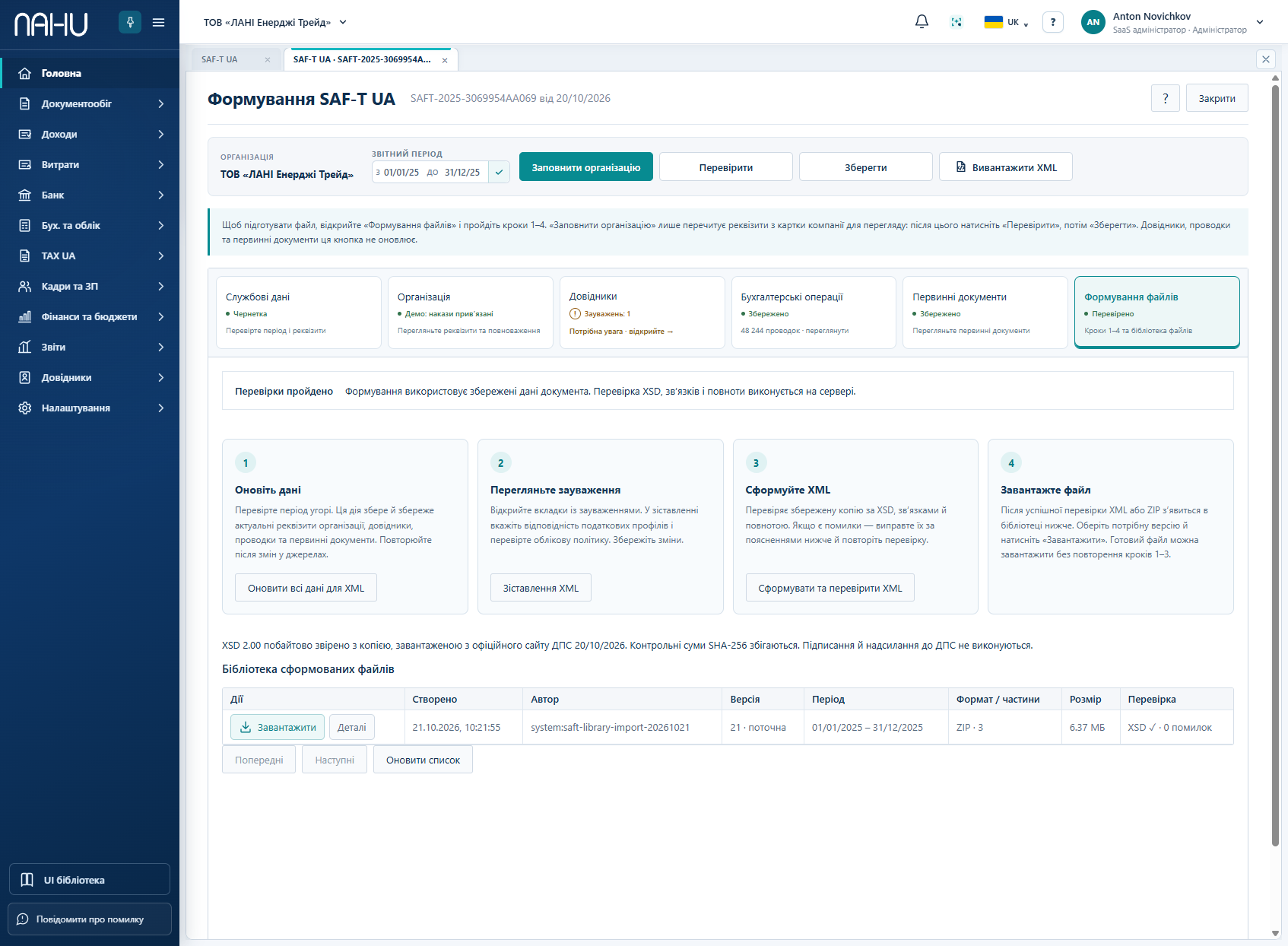Close all tabs with the x at the right of the tab bar
Image resolution: width=1288 pixels, height=946 pixels.
pos(1266,59)
